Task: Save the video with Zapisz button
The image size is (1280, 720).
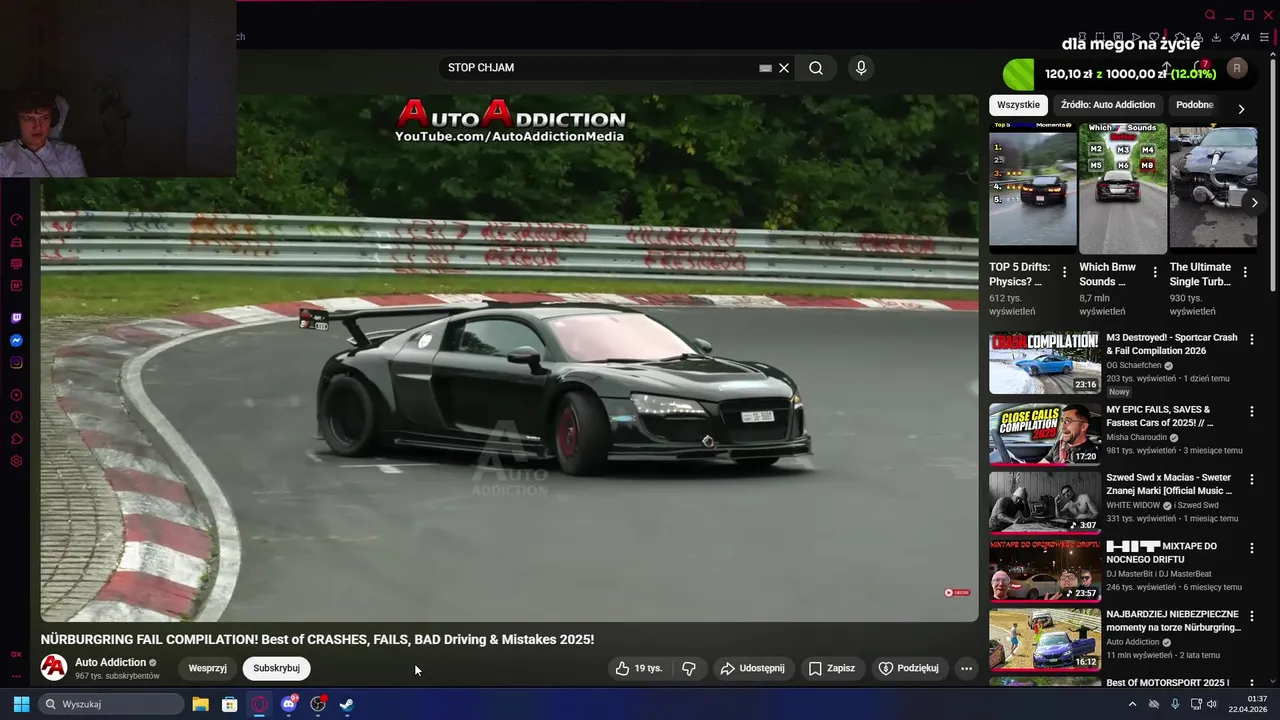Action: pos(831,668)
